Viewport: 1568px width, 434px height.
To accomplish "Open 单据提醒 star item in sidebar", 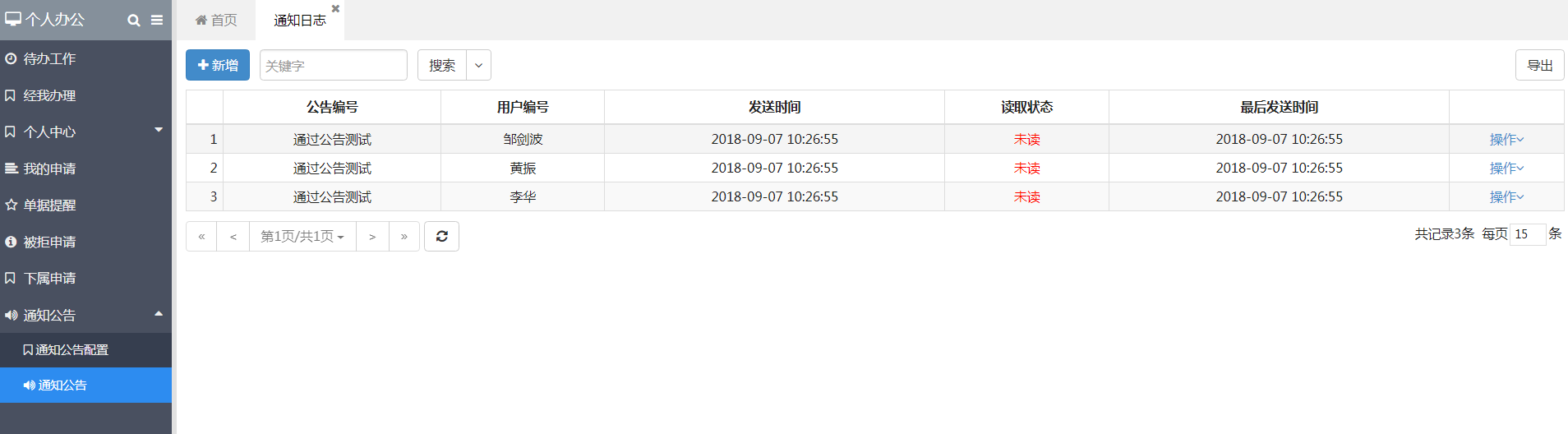I will point(85,205).
